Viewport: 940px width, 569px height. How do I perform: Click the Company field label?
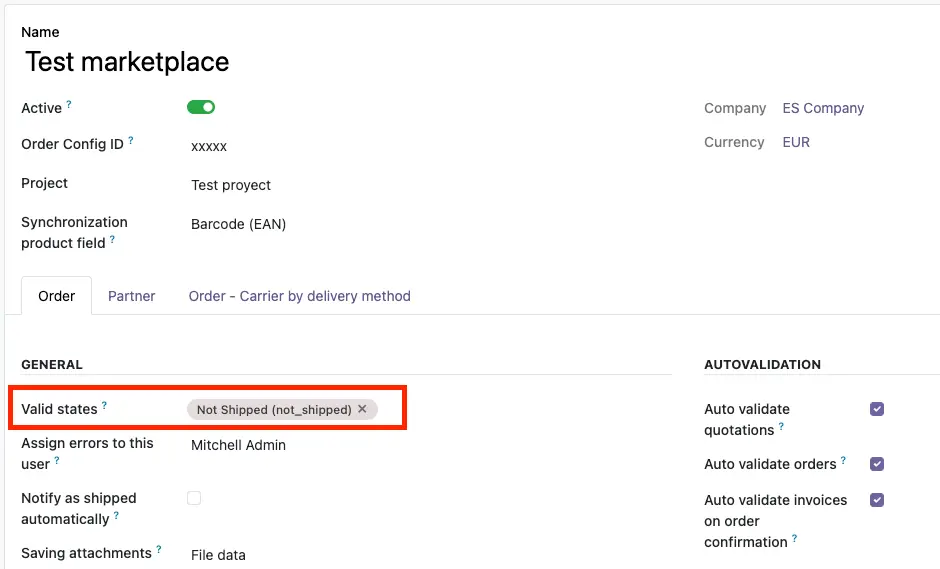735,109
